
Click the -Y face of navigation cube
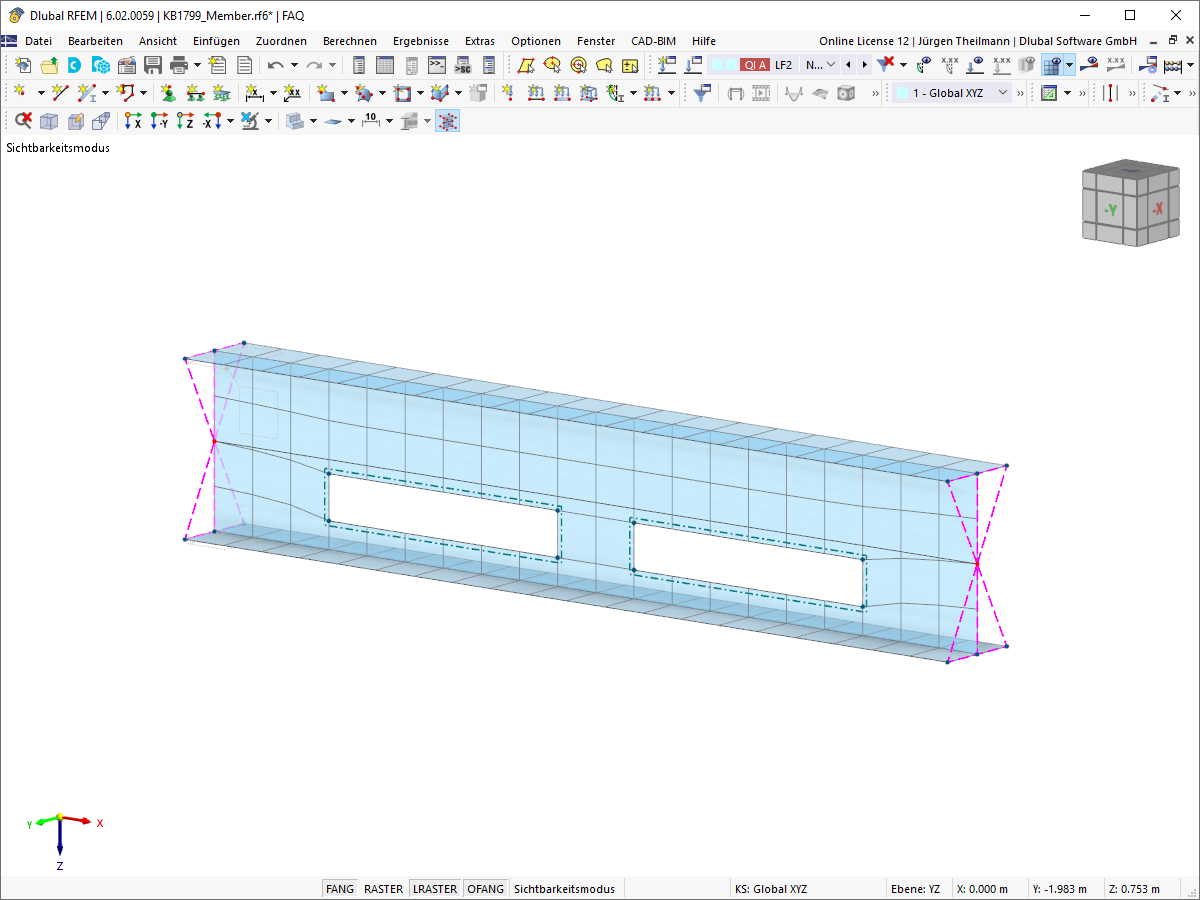pyautogui.click(x=1111, y=211)
